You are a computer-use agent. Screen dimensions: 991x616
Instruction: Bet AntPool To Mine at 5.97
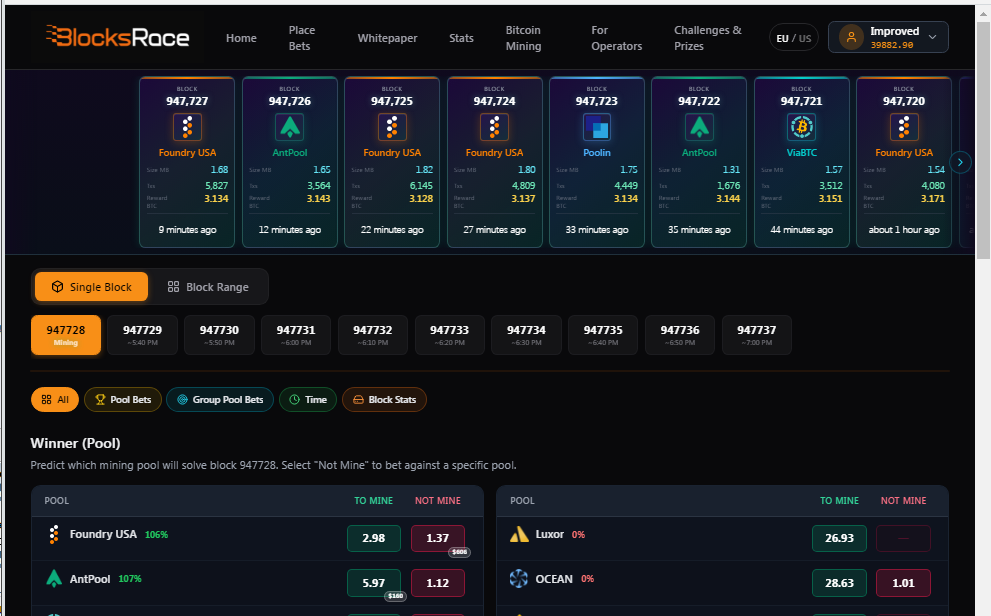[374, 583]
